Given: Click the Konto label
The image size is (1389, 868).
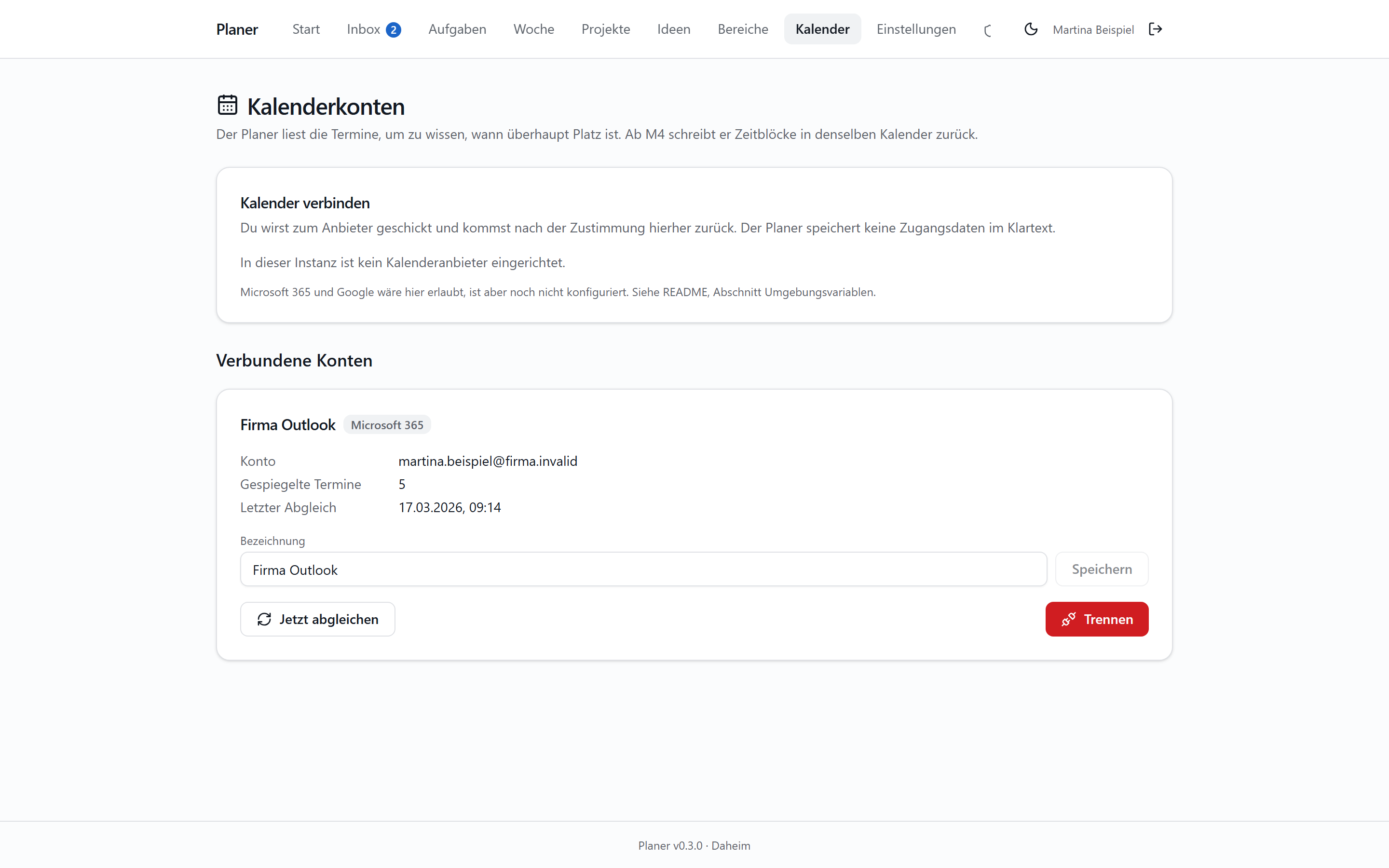Looking at the screenshot, I should coord(258,461).
